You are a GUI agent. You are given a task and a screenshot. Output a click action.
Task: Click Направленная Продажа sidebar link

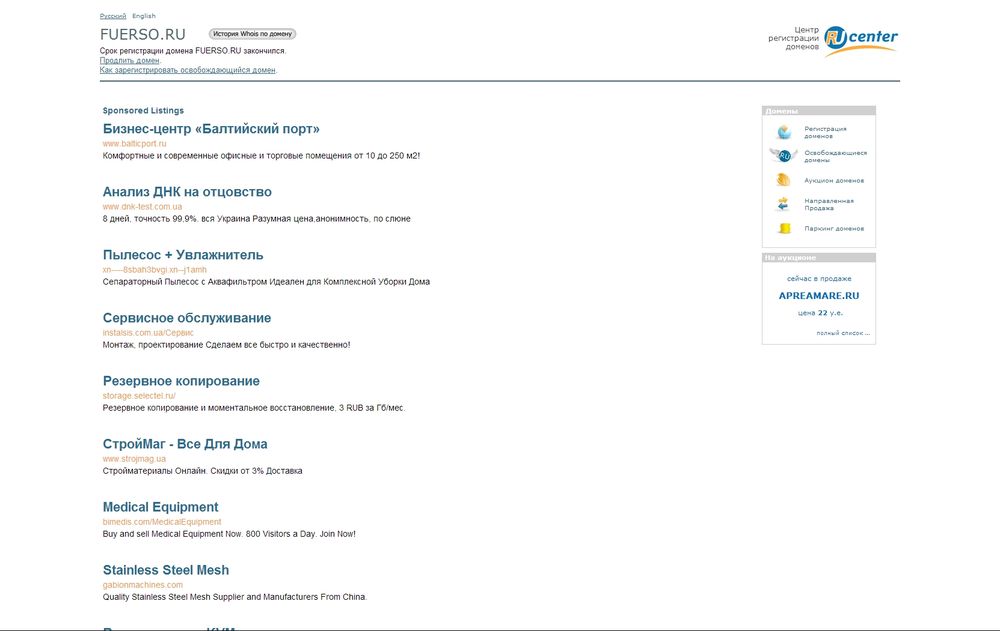point(828,204)
